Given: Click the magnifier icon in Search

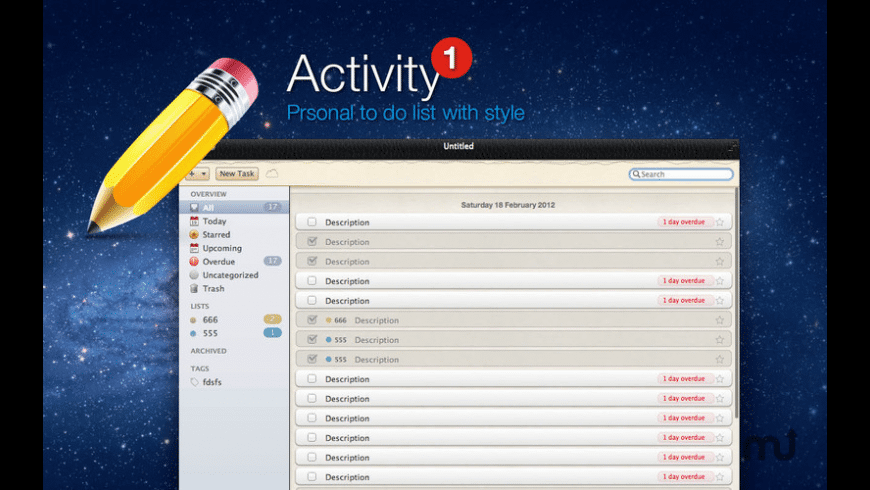Looking at the screenshot, I should pyautogui.click(x=636, y=174).
